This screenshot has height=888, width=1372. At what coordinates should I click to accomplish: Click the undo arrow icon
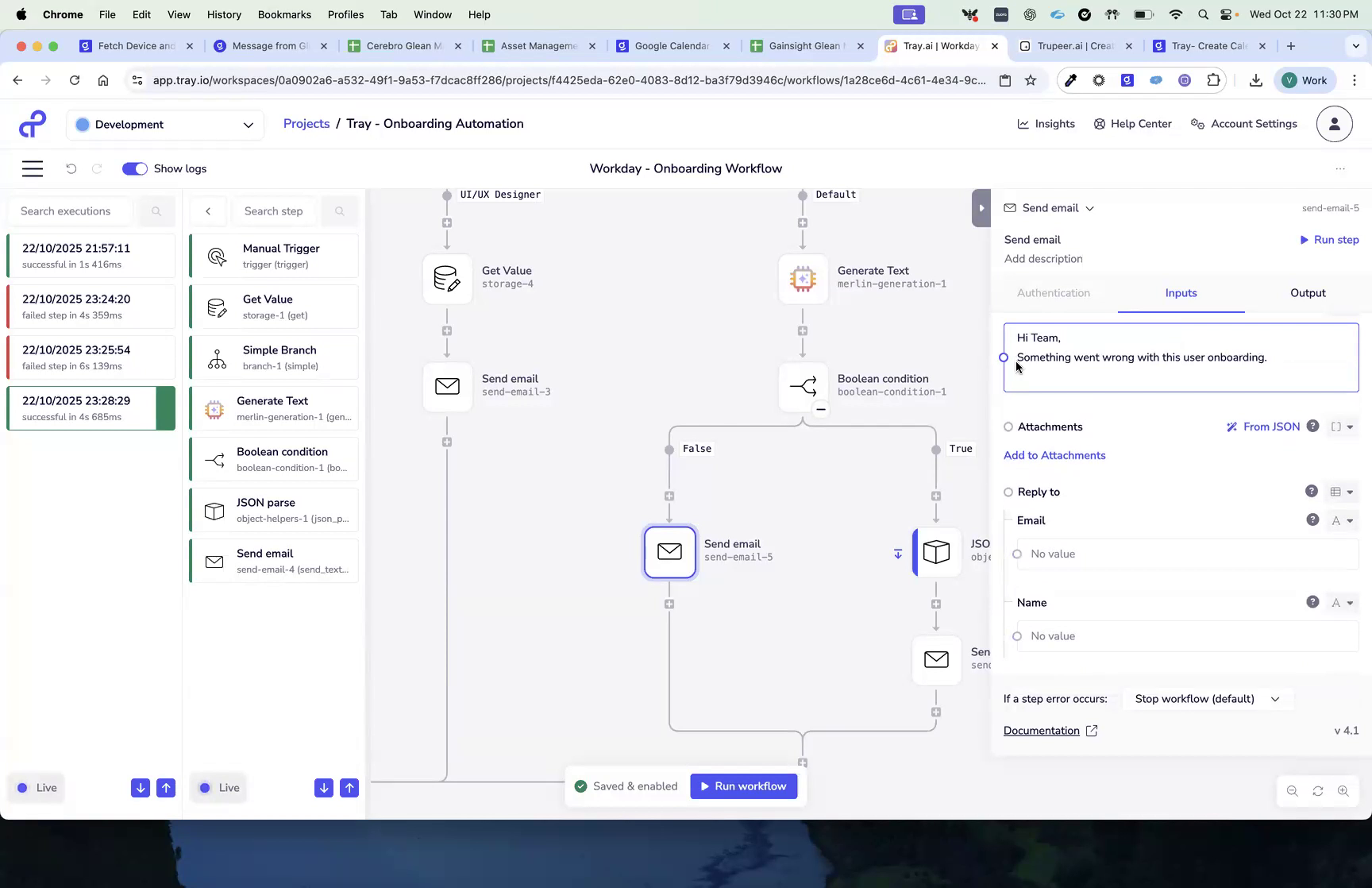pyautogui.click(x=71, y=168)
